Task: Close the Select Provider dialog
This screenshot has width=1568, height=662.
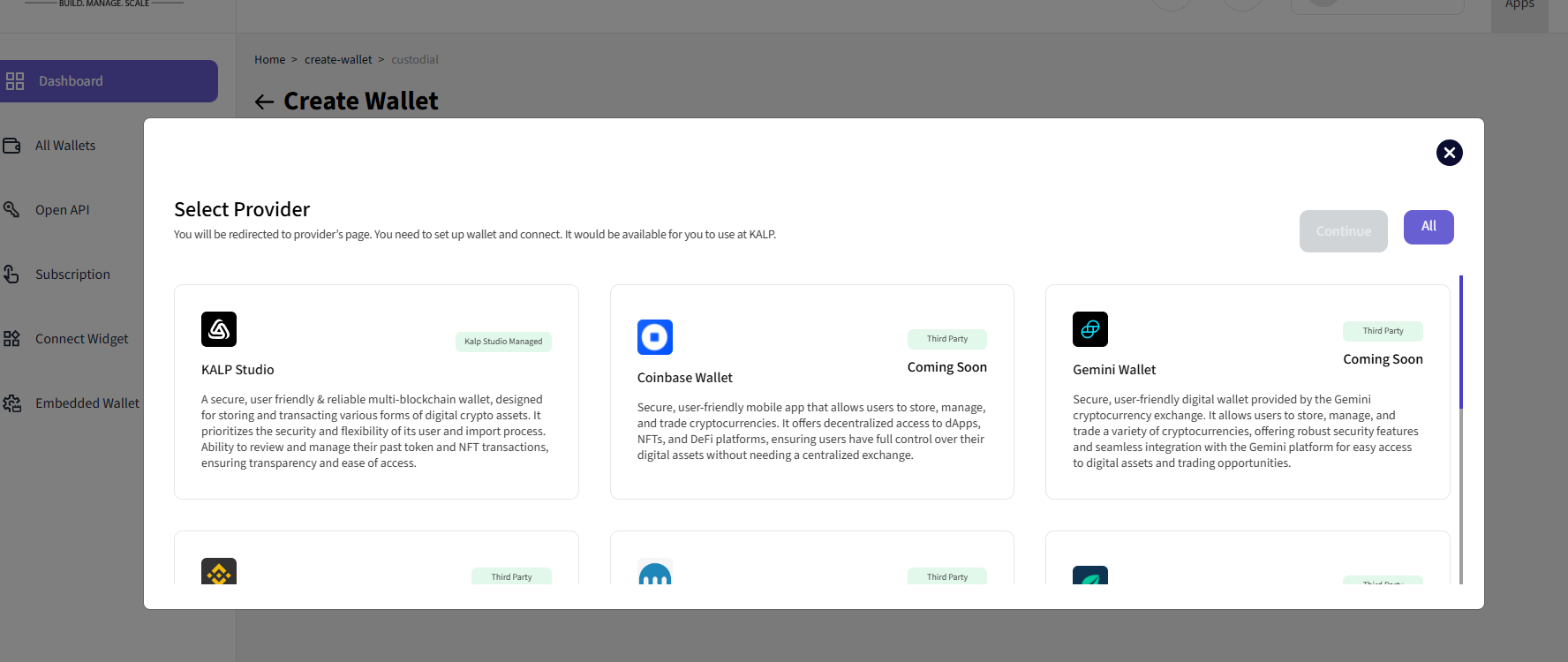Action: pyautogui.click(x=1450, y=153)
